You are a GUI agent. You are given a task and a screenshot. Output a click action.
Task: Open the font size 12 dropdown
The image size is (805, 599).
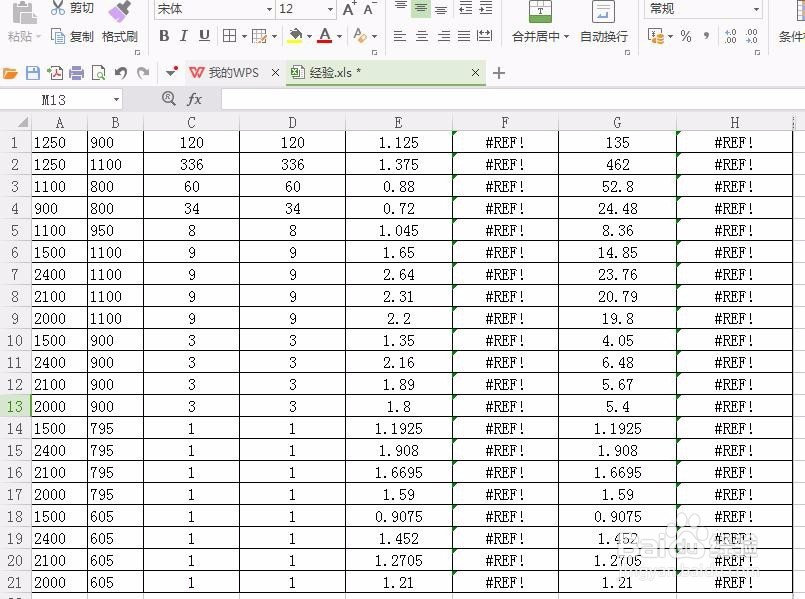pyautogui.click(x=330, y=9)
